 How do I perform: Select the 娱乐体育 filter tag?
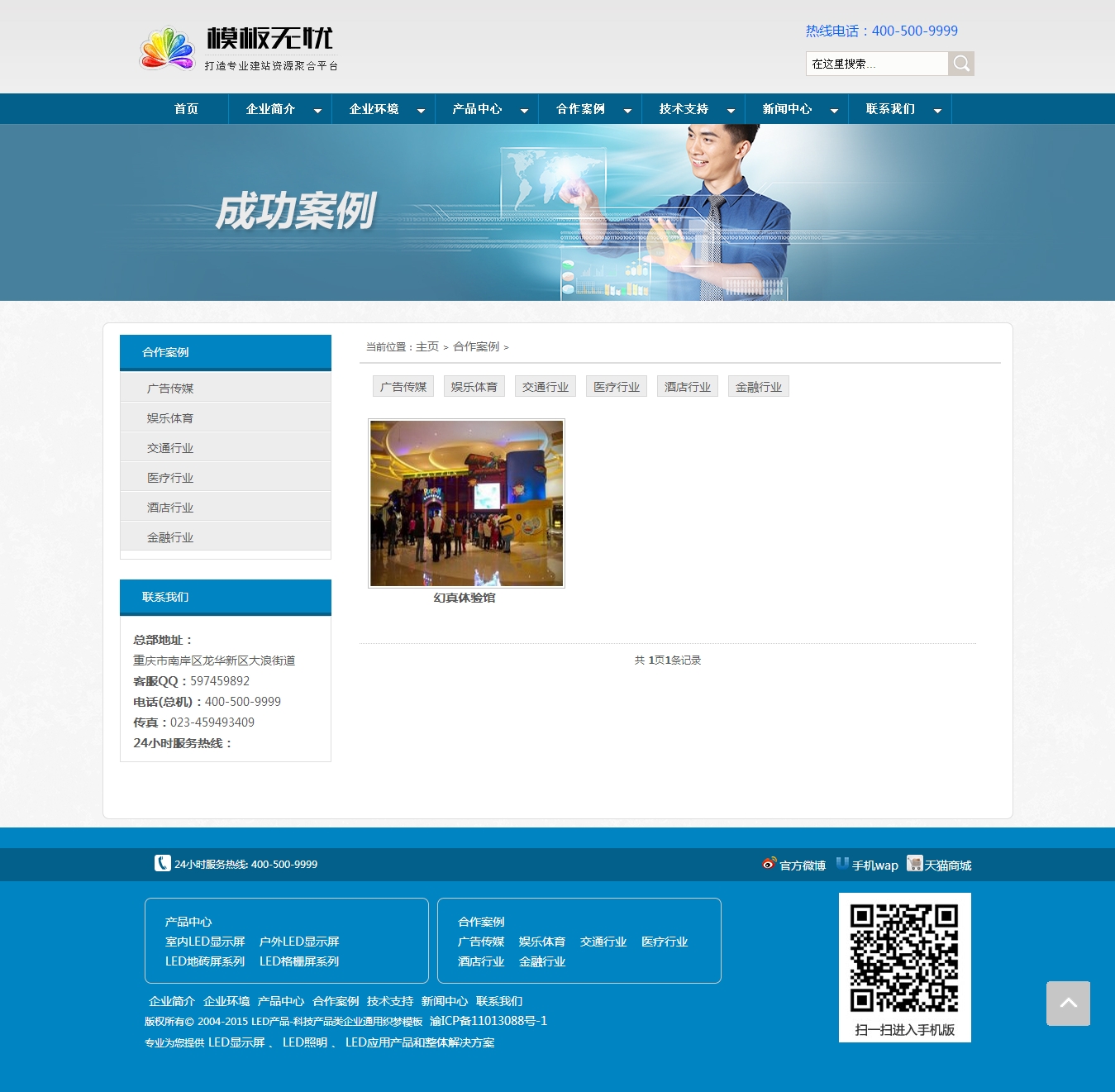pos(474,387)
